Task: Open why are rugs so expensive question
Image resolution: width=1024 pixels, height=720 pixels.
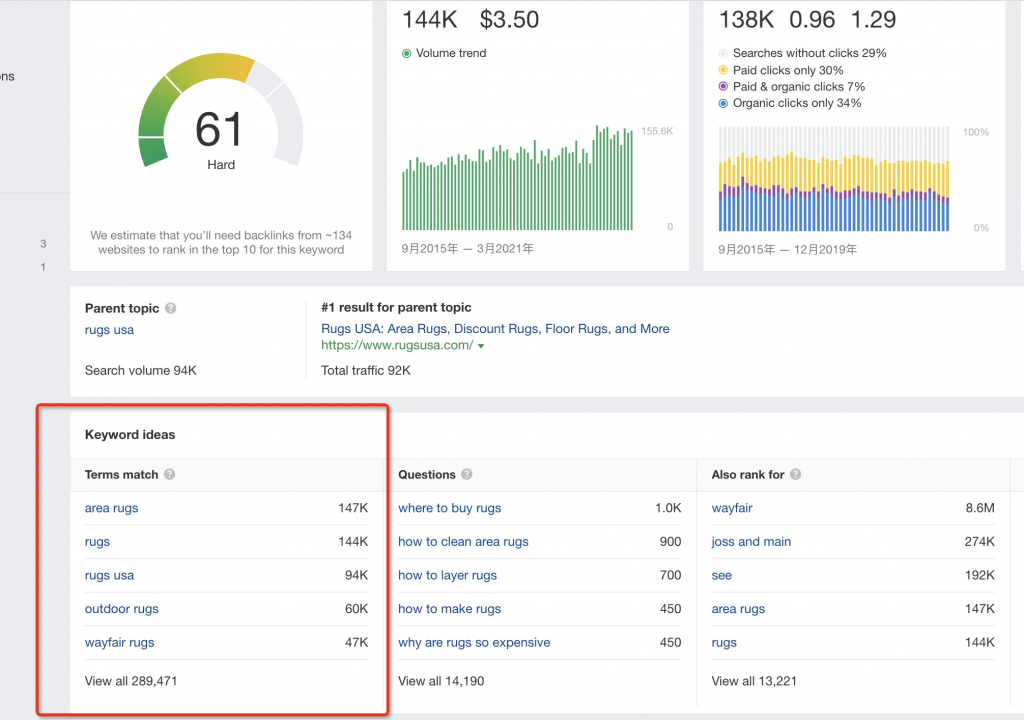Action: (474, 642)
